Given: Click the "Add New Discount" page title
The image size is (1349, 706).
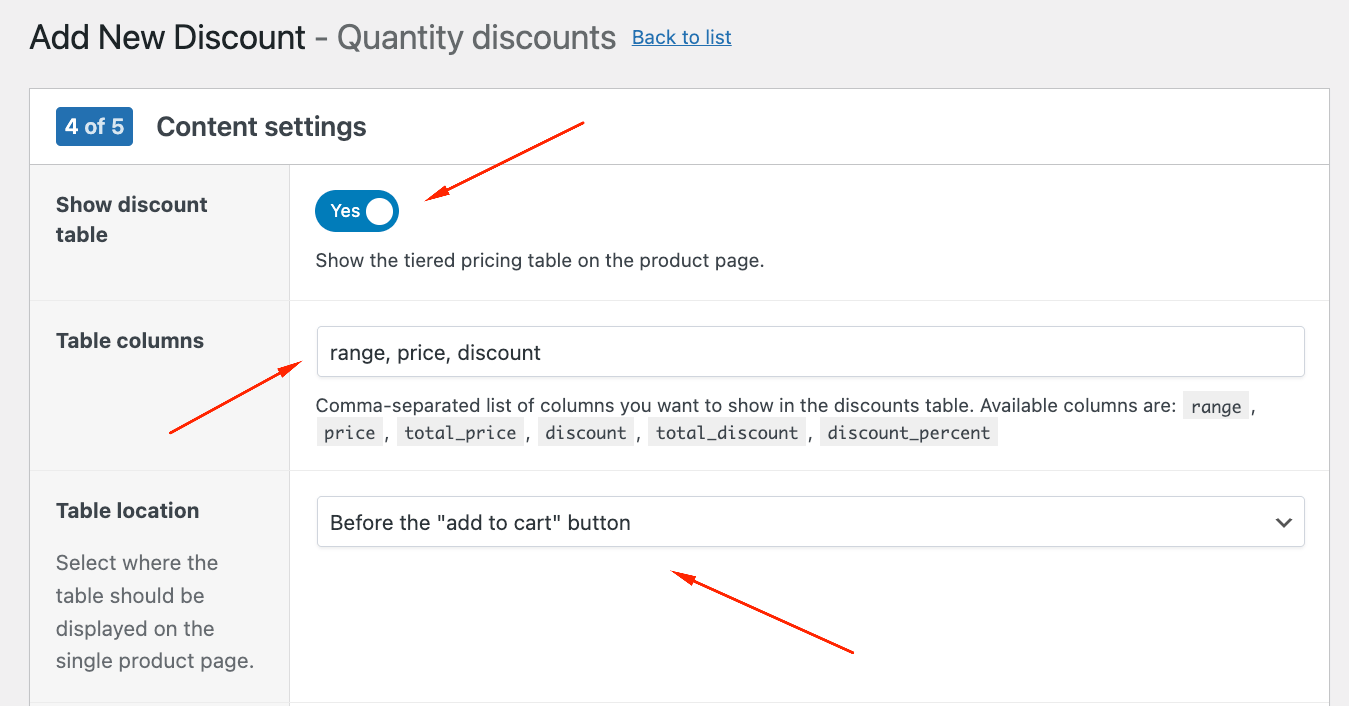Looking at the screenshot, I should [x=167, y=37].
